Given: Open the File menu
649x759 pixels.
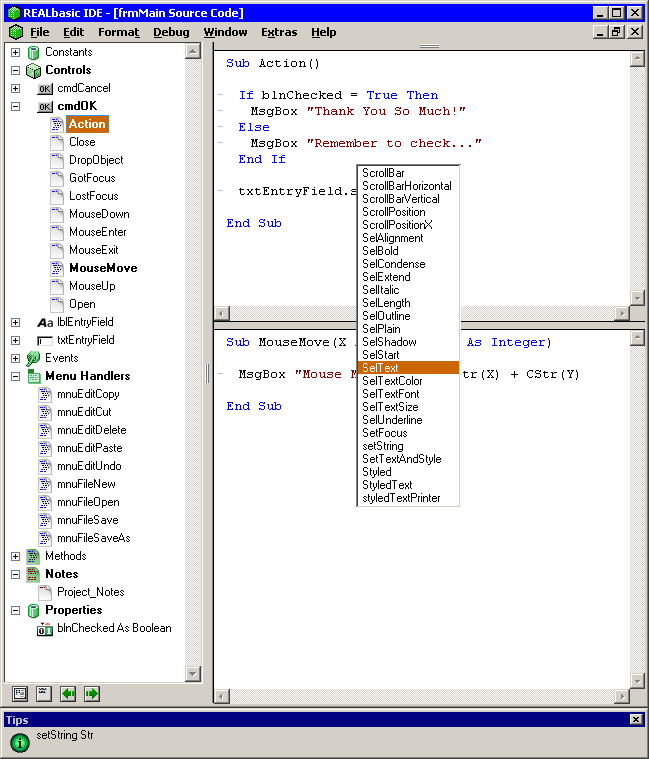Looking at the screenshot, I should click(x=40, y=32).
